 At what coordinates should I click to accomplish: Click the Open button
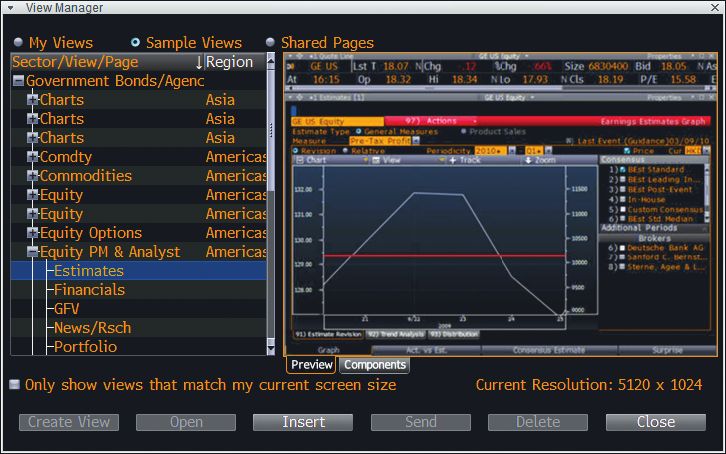point(186,422)
